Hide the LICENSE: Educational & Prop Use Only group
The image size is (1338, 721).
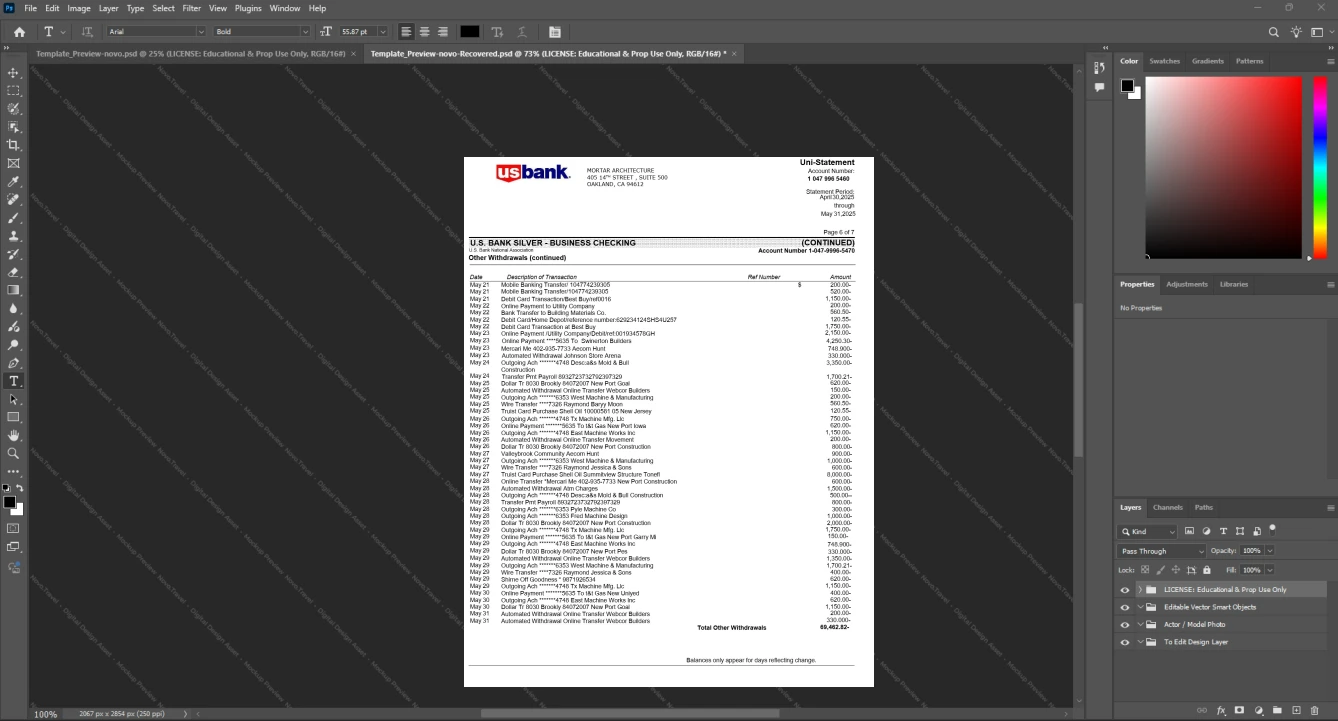pos(1125,590)
